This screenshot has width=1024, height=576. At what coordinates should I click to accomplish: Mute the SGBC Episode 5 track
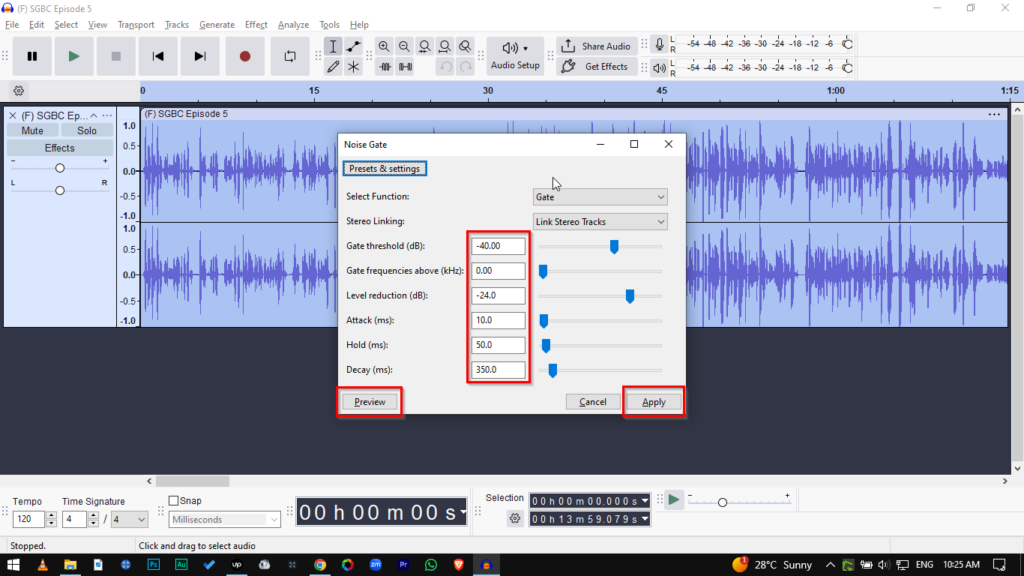(32, 131)
